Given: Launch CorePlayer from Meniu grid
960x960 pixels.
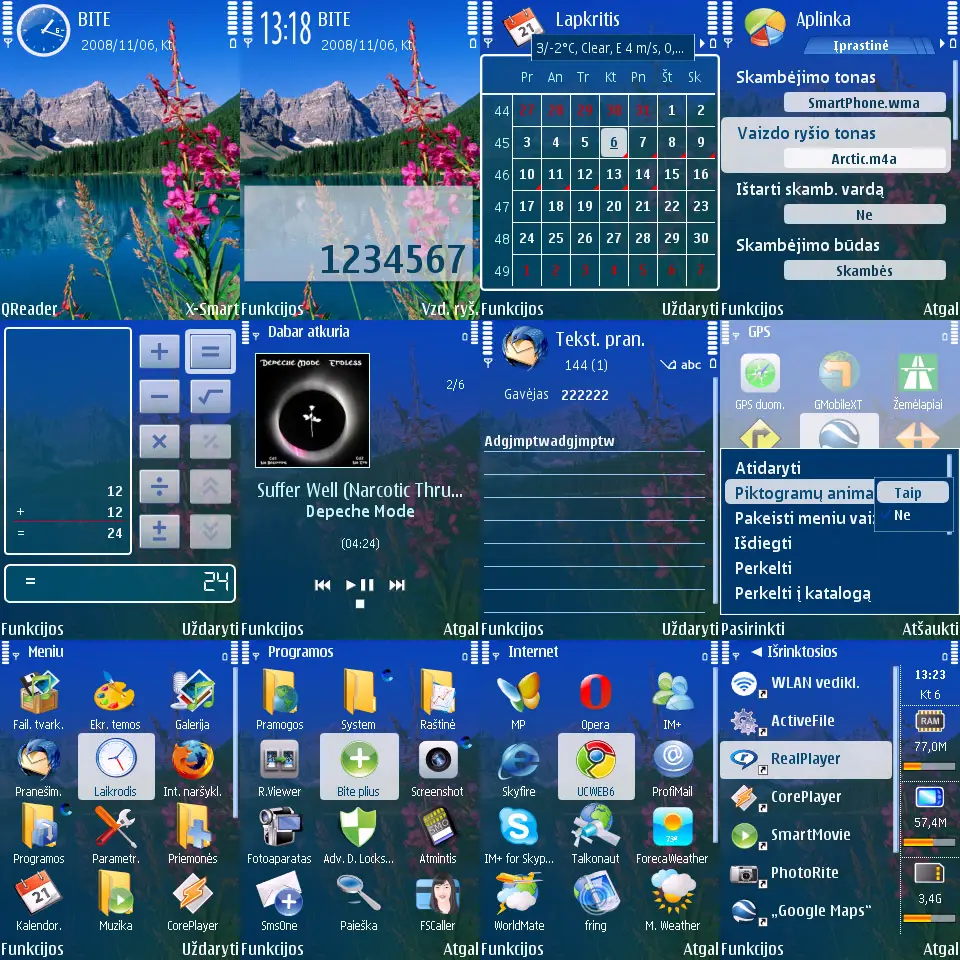Looking at the screenshot, I should (x=192, y=901).
